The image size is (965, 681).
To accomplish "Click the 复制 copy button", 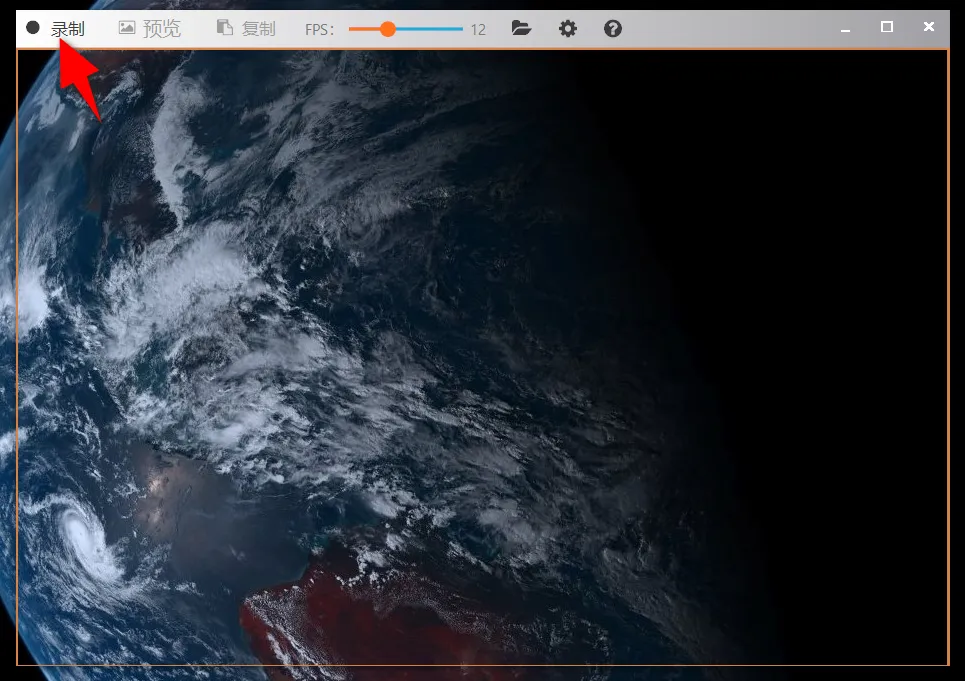I will pos(246,28).
